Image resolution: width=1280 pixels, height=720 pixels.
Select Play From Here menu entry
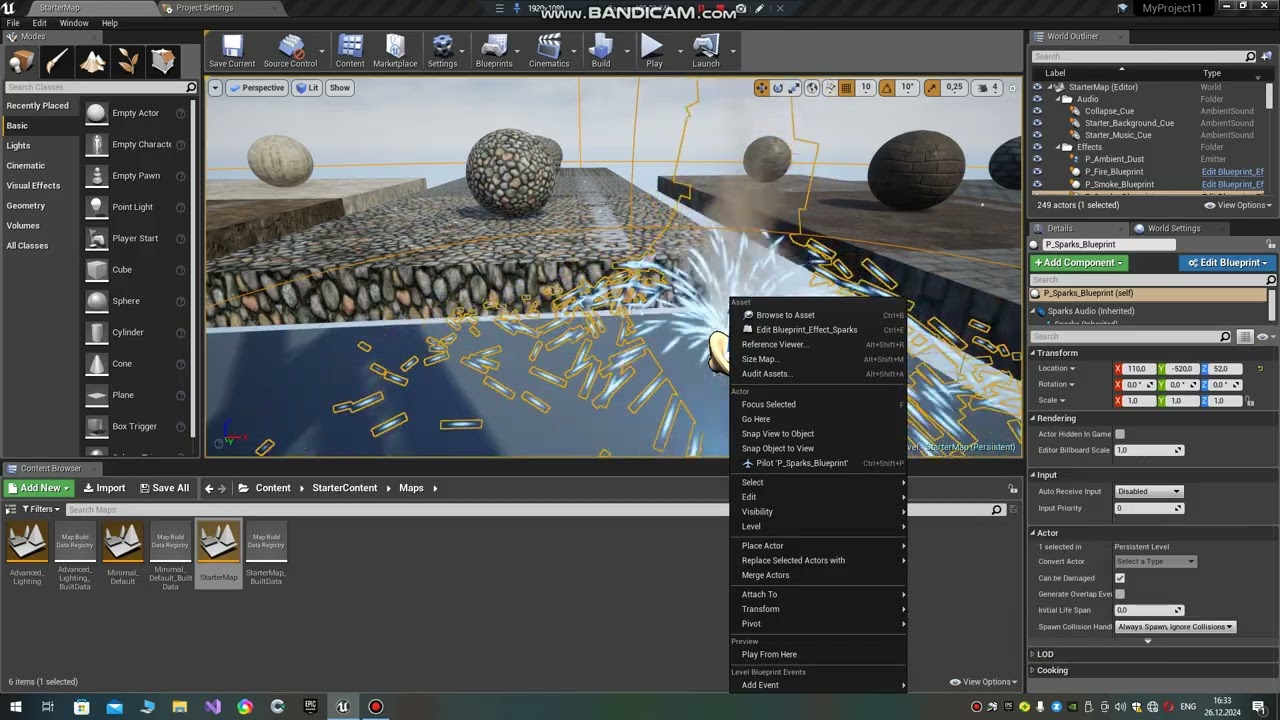(769, 654)
